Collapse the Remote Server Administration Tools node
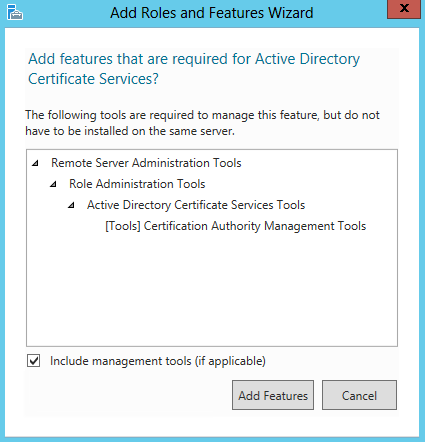 coord(35,163)
